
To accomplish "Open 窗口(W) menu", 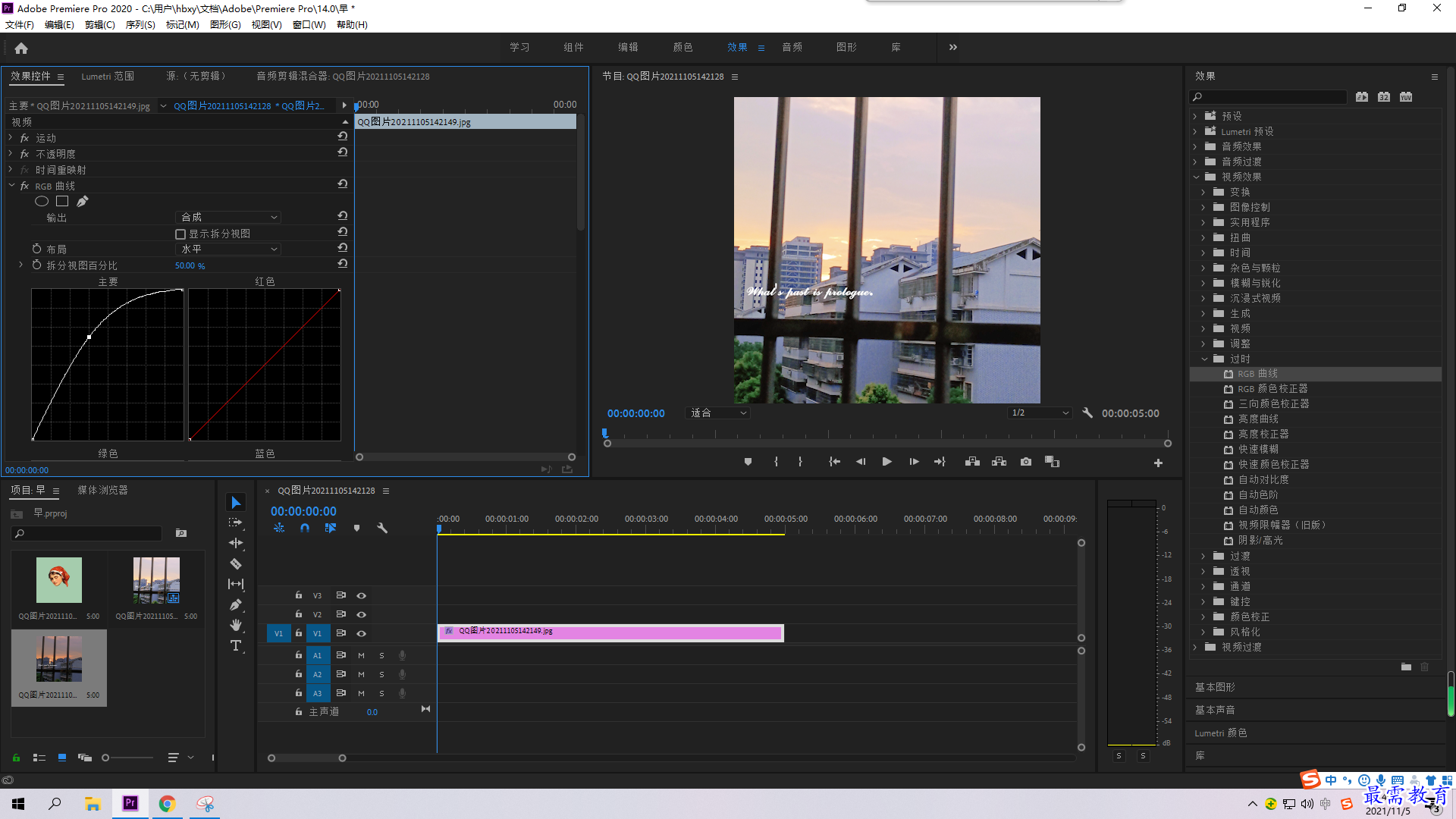I will tap(309, 24).
